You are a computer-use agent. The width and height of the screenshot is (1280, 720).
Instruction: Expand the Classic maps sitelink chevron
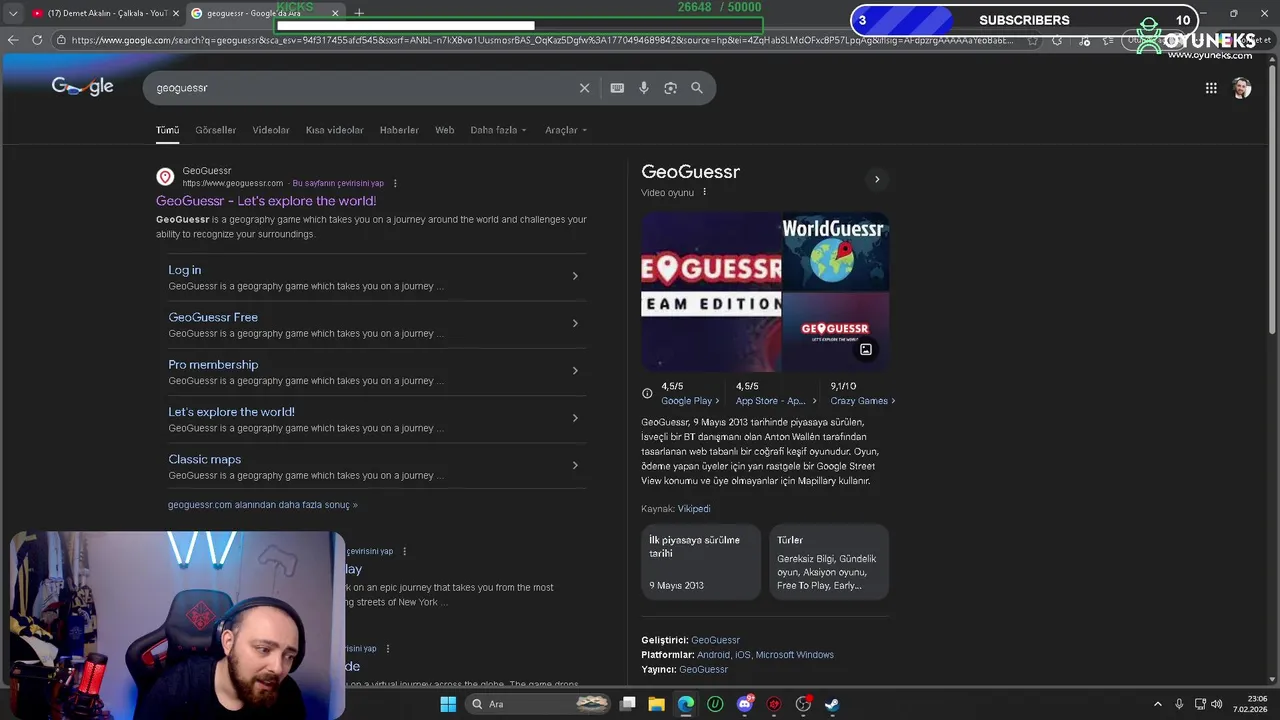tap(575, 465)
